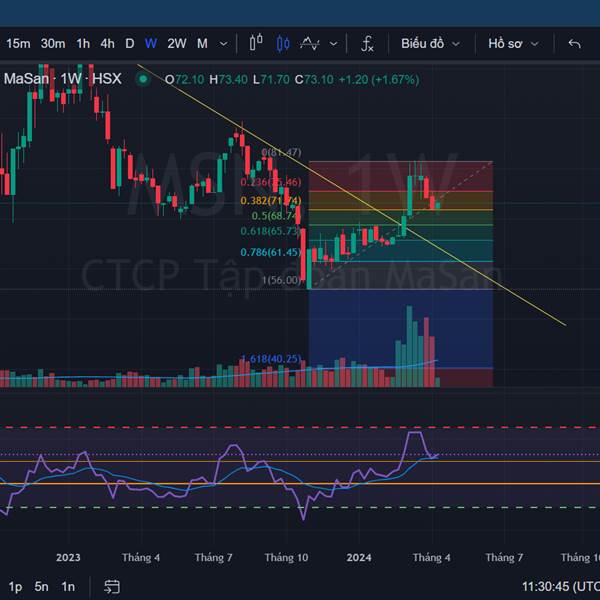Open the Biểu đồ dropdown
Screen dimensions: 600x600
(x=430, y=44)
